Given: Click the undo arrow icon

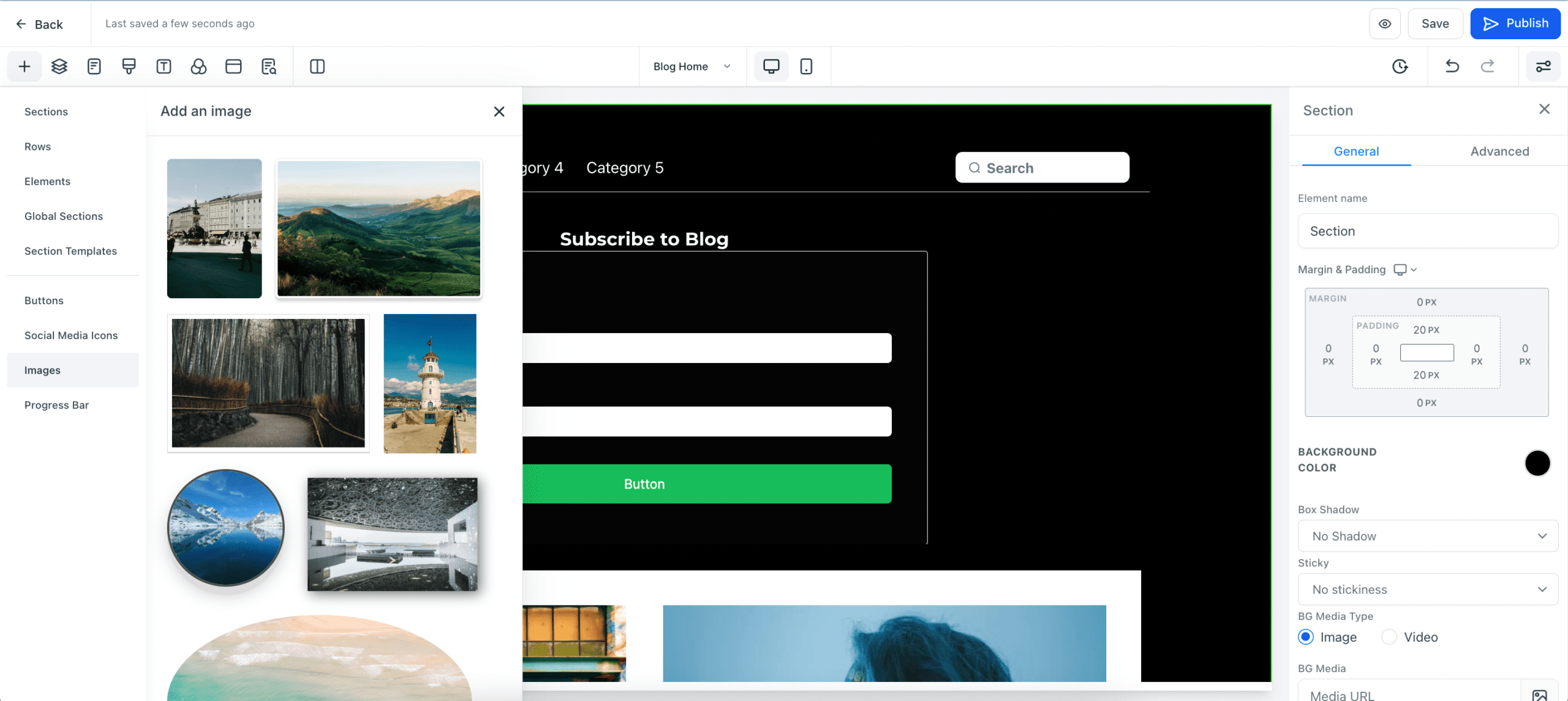Looking at the screenshot, I should [1452, 66].
